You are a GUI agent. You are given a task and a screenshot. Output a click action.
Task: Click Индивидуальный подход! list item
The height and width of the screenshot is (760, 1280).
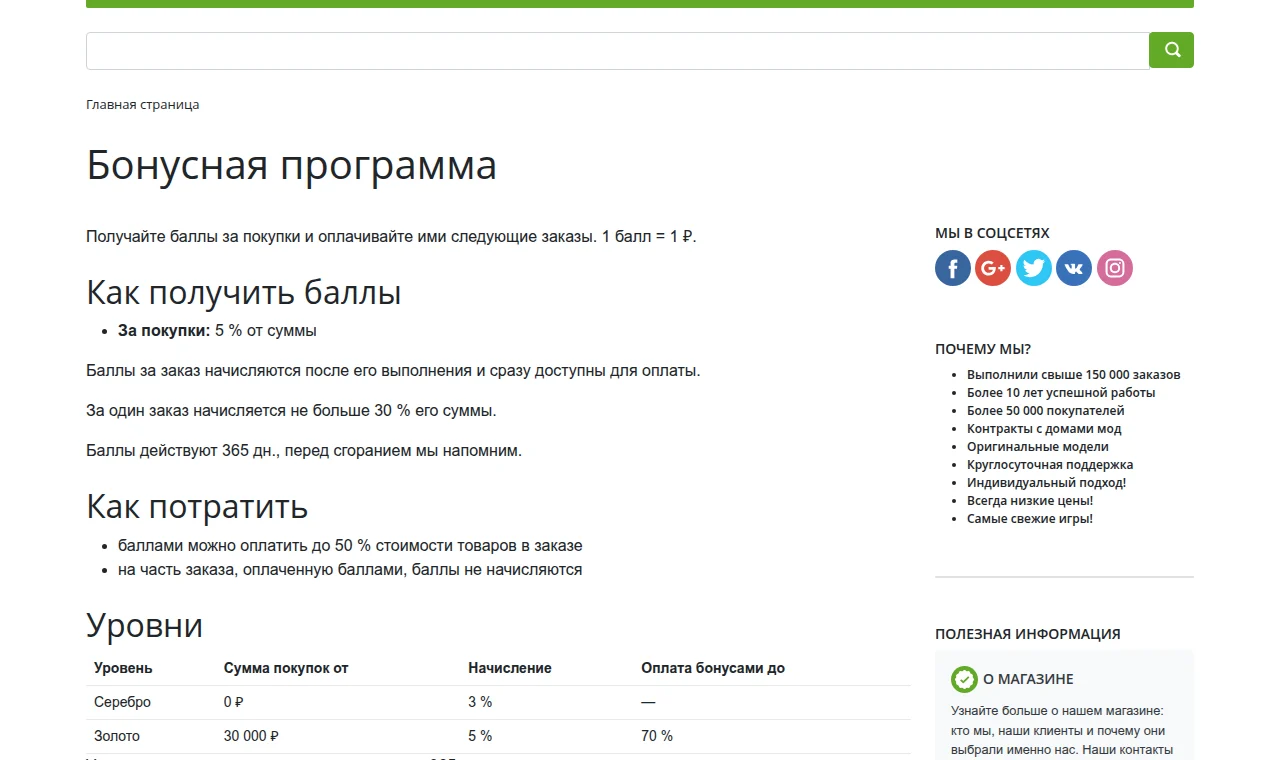1046,483
